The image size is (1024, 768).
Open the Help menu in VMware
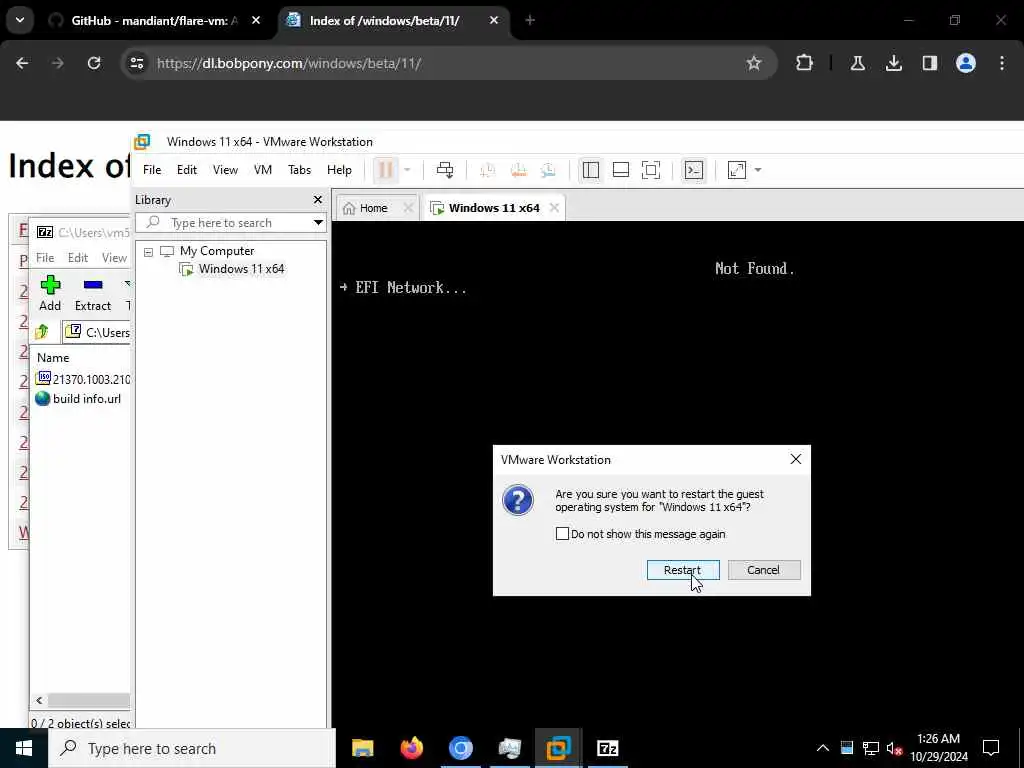(339, 170)
